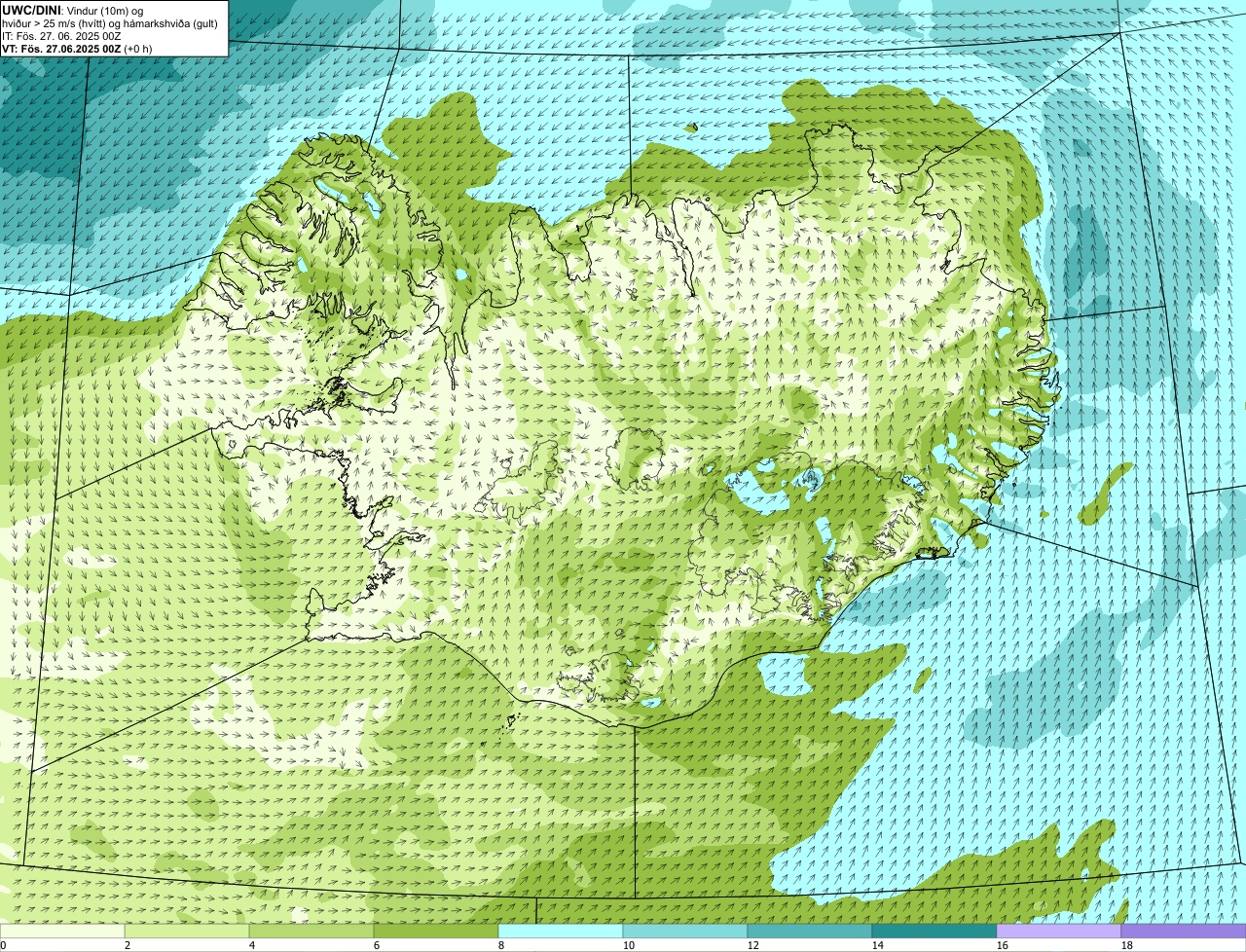Click the 16–18 m/s lavender legend swatch
This screenshot has height=952, width=1246.
click(1059, 931)
